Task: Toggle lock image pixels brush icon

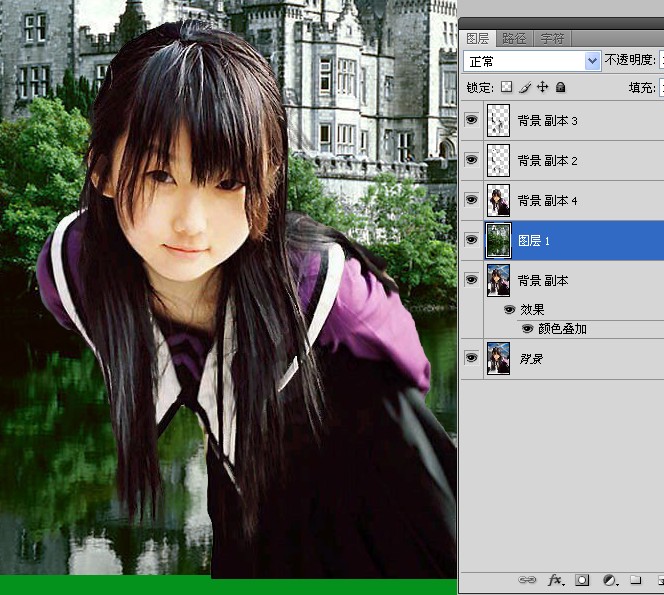Action: tap(525, 87)
